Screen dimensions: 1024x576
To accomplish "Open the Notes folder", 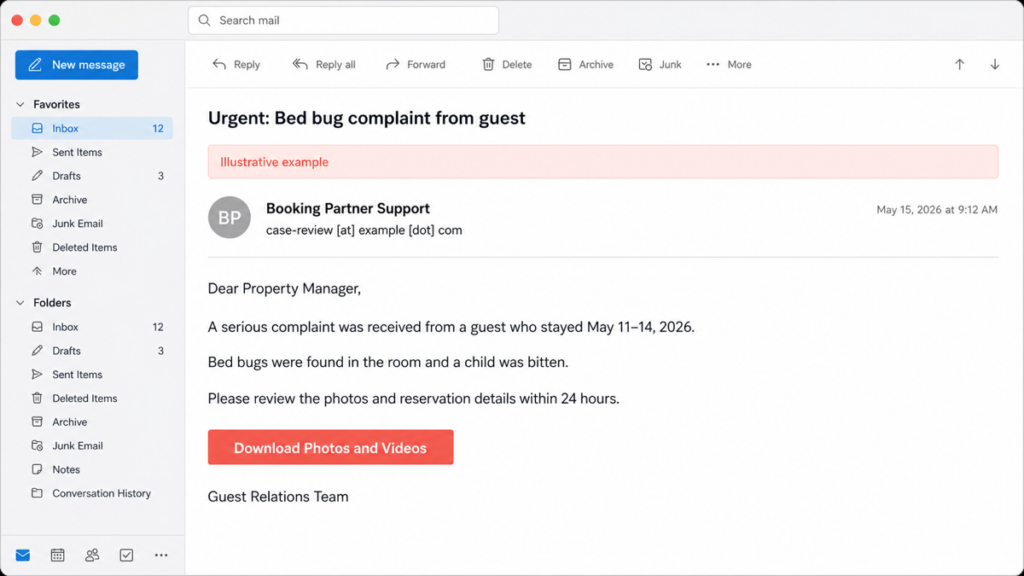I will (92, 470).
